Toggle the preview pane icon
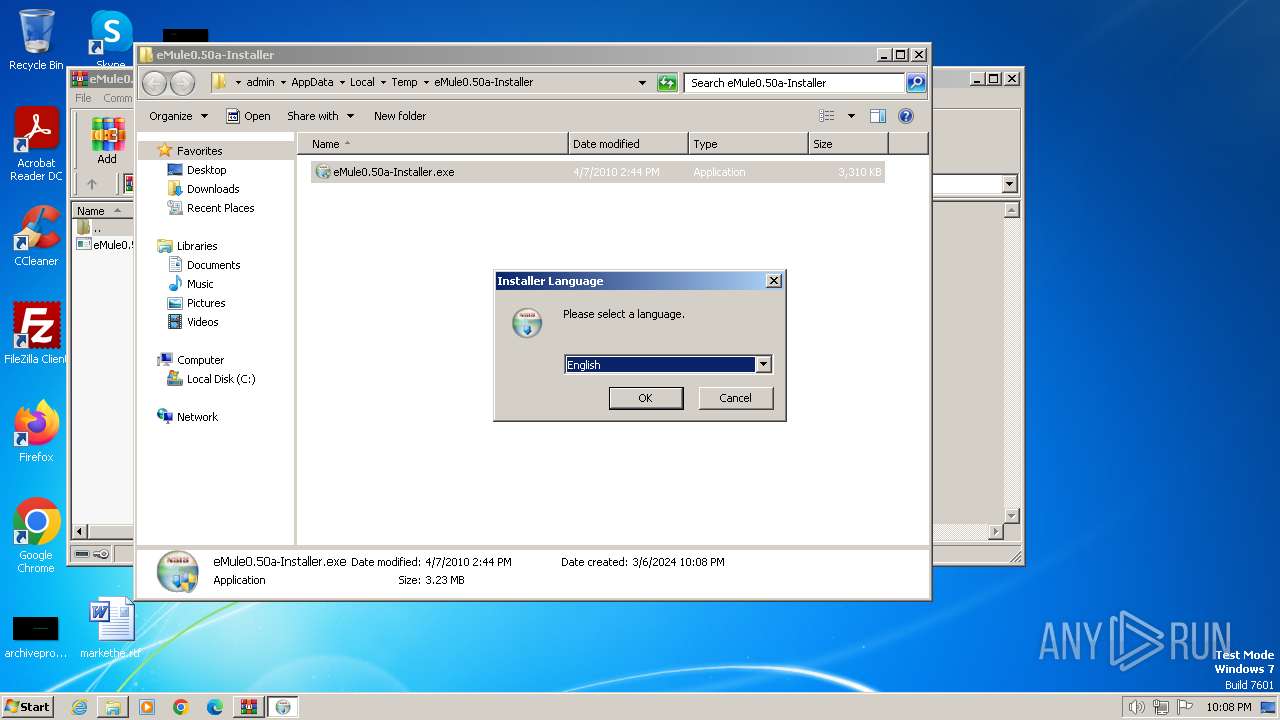1280x720 pixels. click(878, 116)
